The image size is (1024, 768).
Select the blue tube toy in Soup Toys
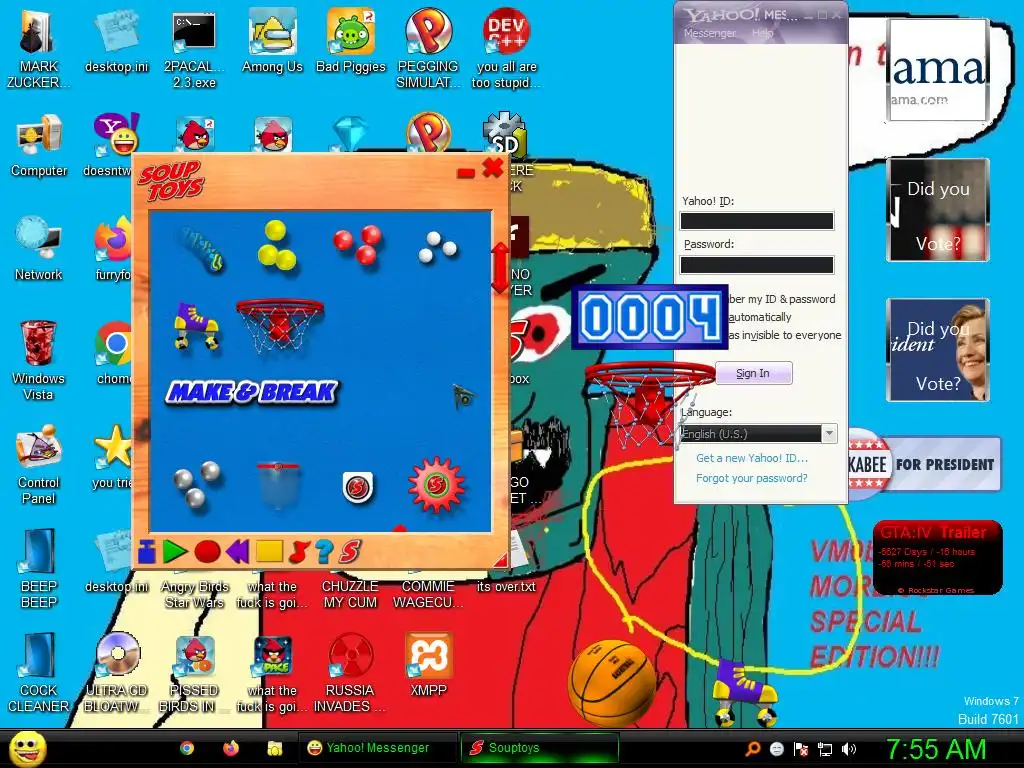(201, 249)
